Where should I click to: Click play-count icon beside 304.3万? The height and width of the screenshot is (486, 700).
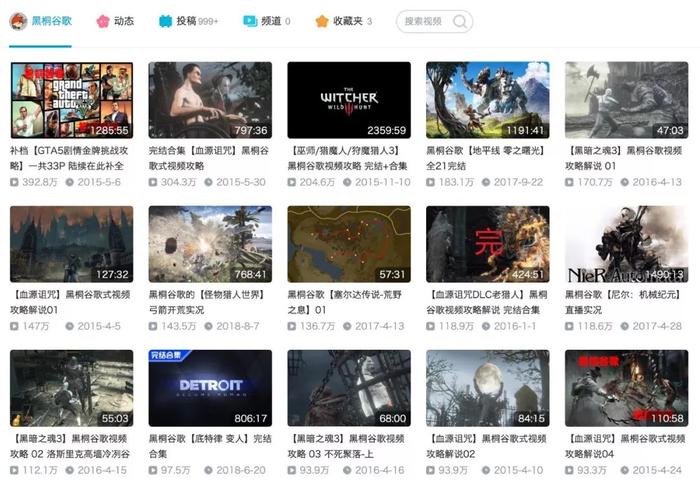tap(153, 182)
